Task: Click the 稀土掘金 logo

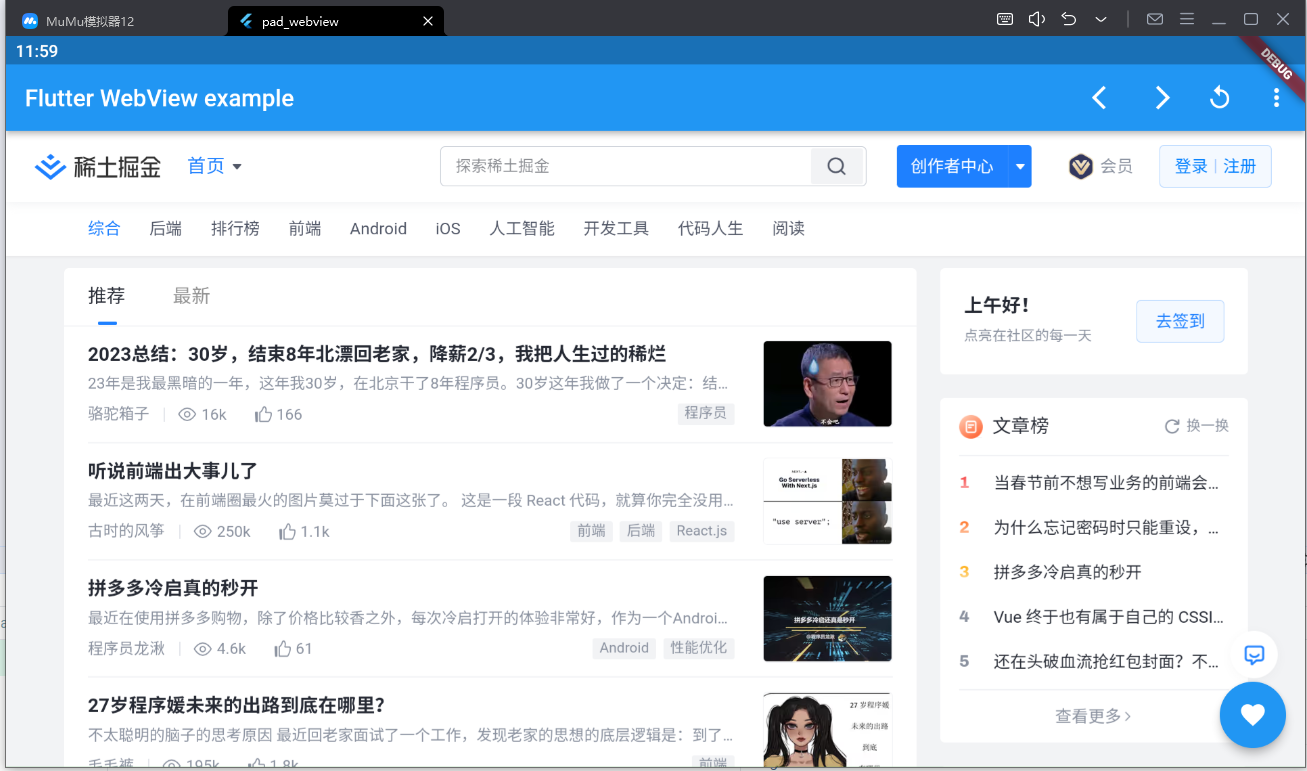Action: (x=97, y=166)
